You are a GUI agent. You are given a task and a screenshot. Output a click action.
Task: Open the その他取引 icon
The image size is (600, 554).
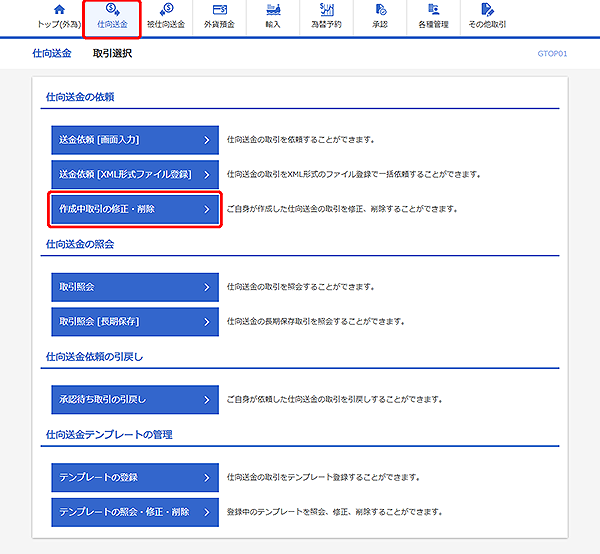point(488,9)
